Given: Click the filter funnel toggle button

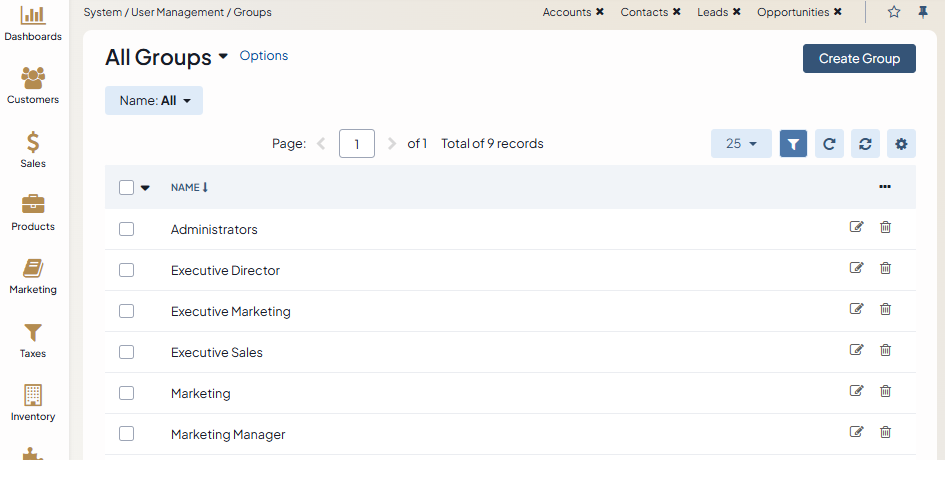Looking at the screenshot, I should tap(793, 144).
